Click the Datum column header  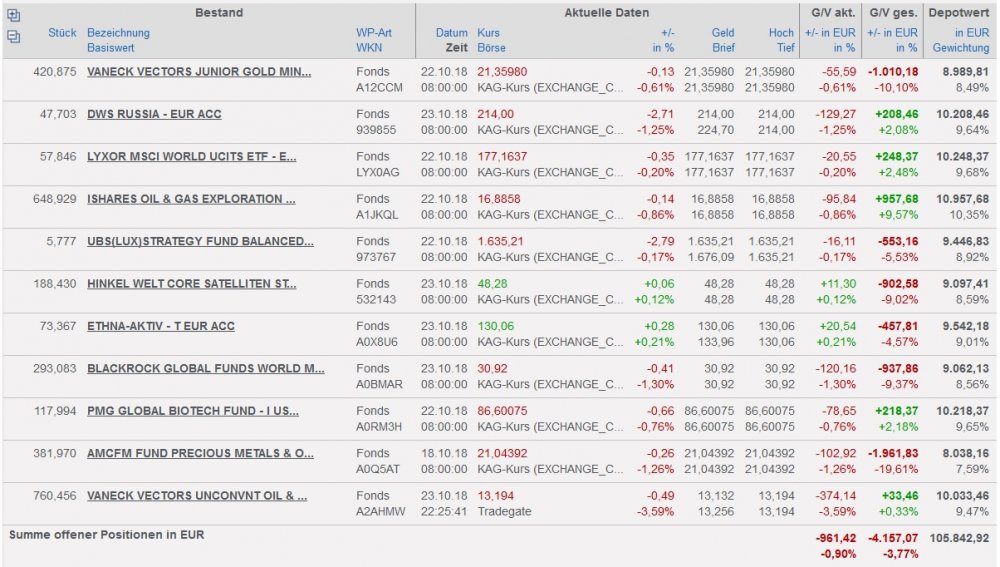452,33
